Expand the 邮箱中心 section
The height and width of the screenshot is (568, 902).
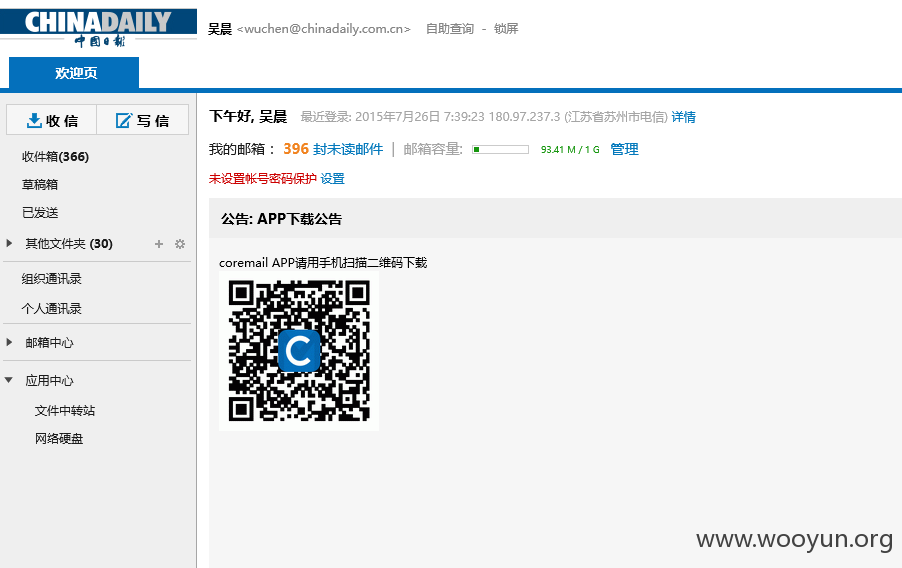pyautogui.click(x=9, y=342)
